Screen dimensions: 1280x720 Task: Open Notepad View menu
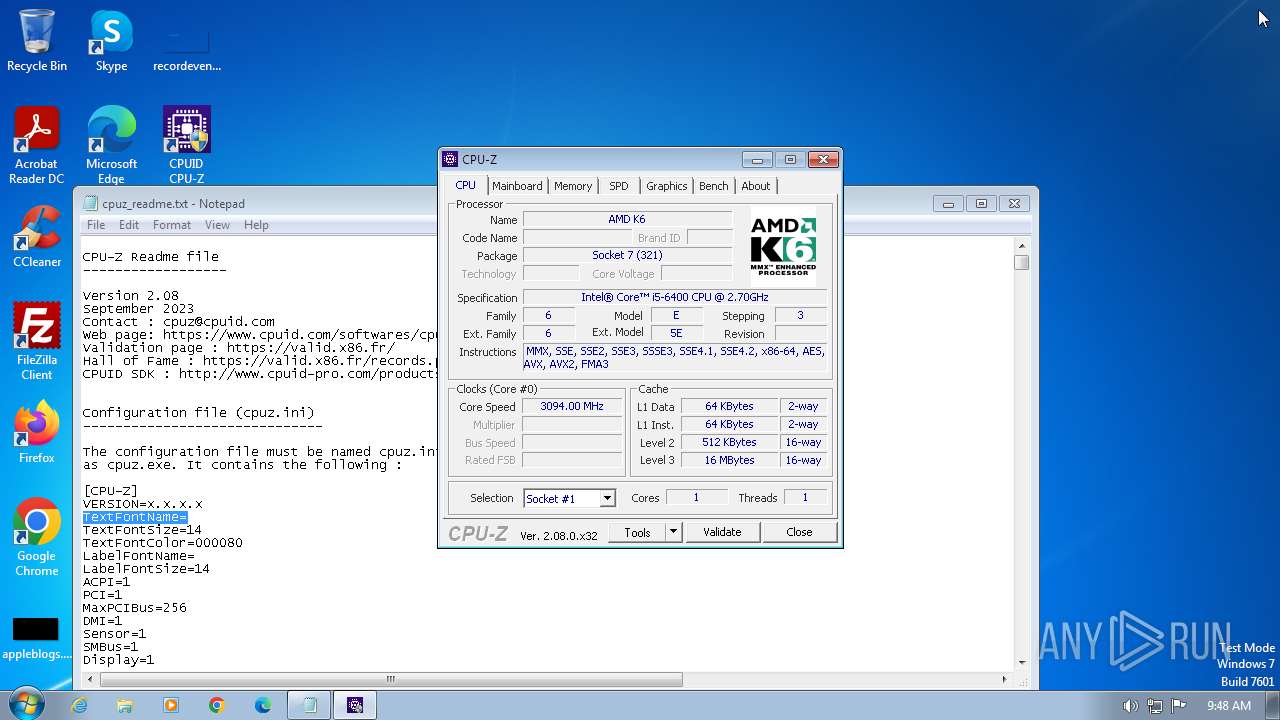pyautogui.click(x=217, y=225)
